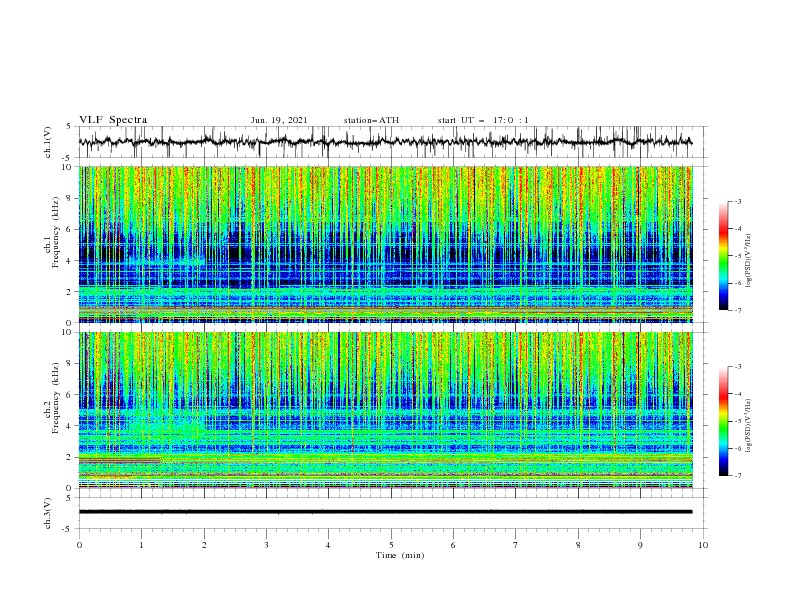The width and height of the screenshot is (792, 612).
Task: Click the 'Time (min)' axis label
Action: 400,555
